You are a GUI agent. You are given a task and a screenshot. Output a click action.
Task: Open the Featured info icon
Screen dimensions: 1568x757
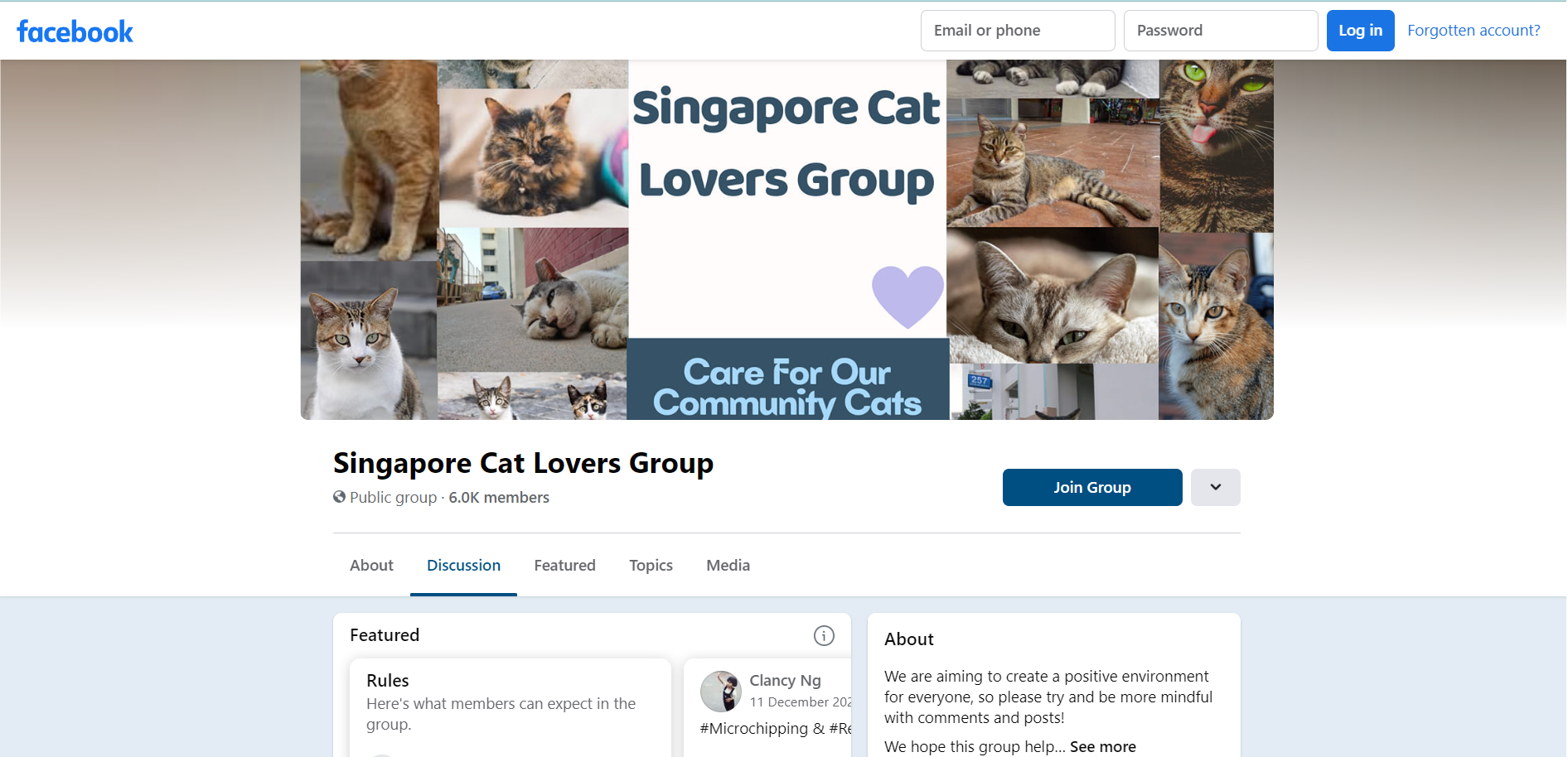click(824, 635)
